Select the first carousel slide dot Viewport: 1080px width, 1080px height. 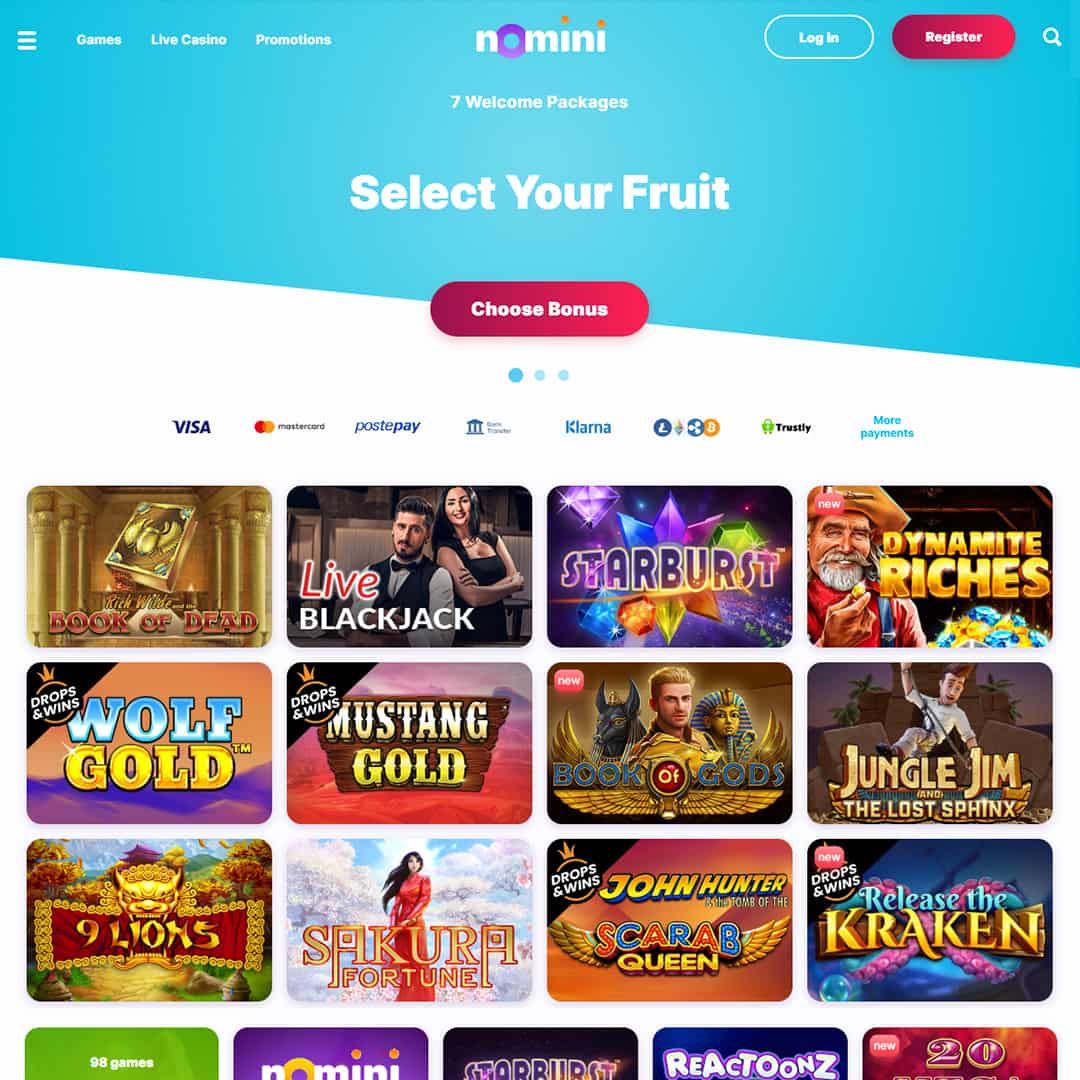click(515, 375)
